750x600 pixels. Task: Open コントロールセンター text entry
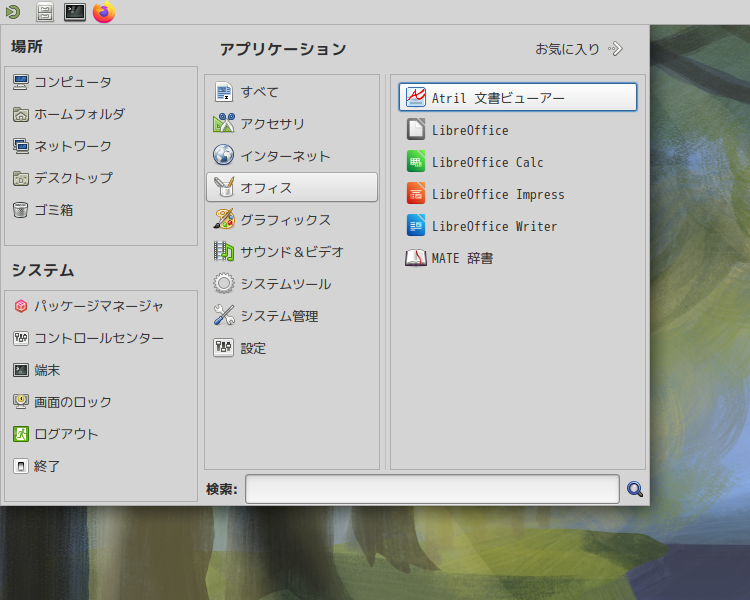click(x=99, y=338)
